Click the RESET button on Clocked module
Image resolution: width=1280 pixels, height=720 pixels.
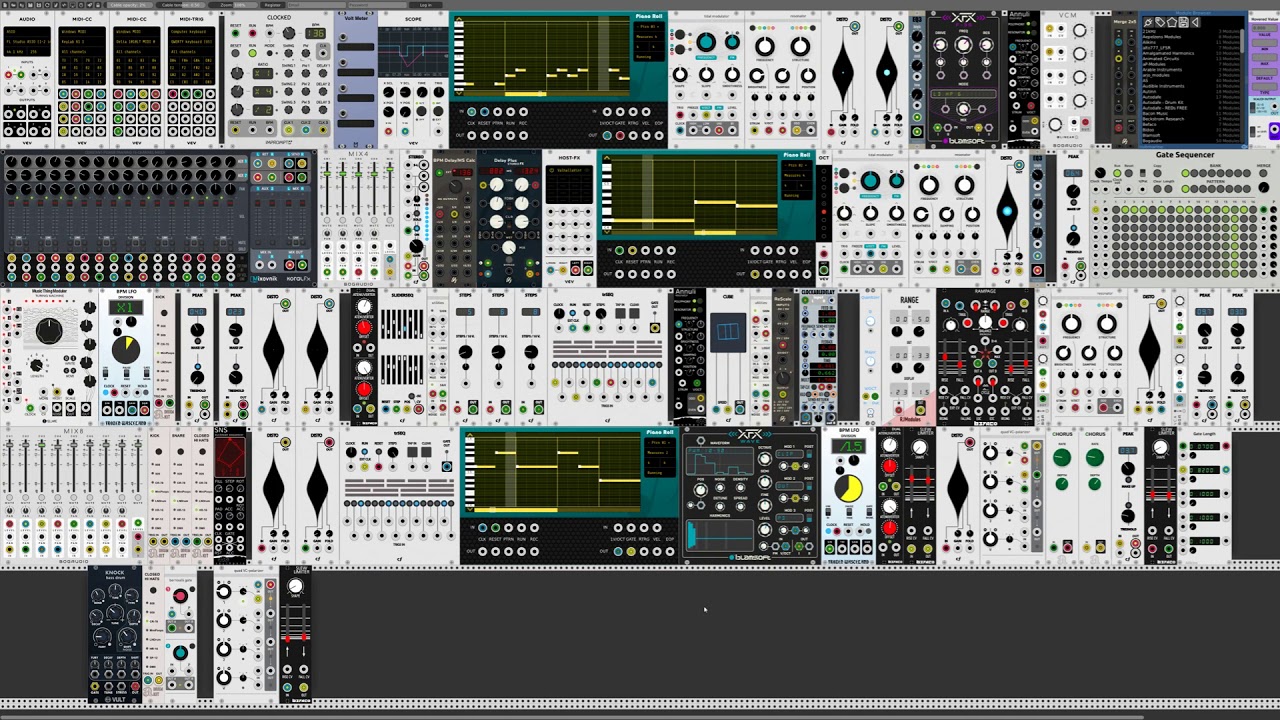point(235,53)
